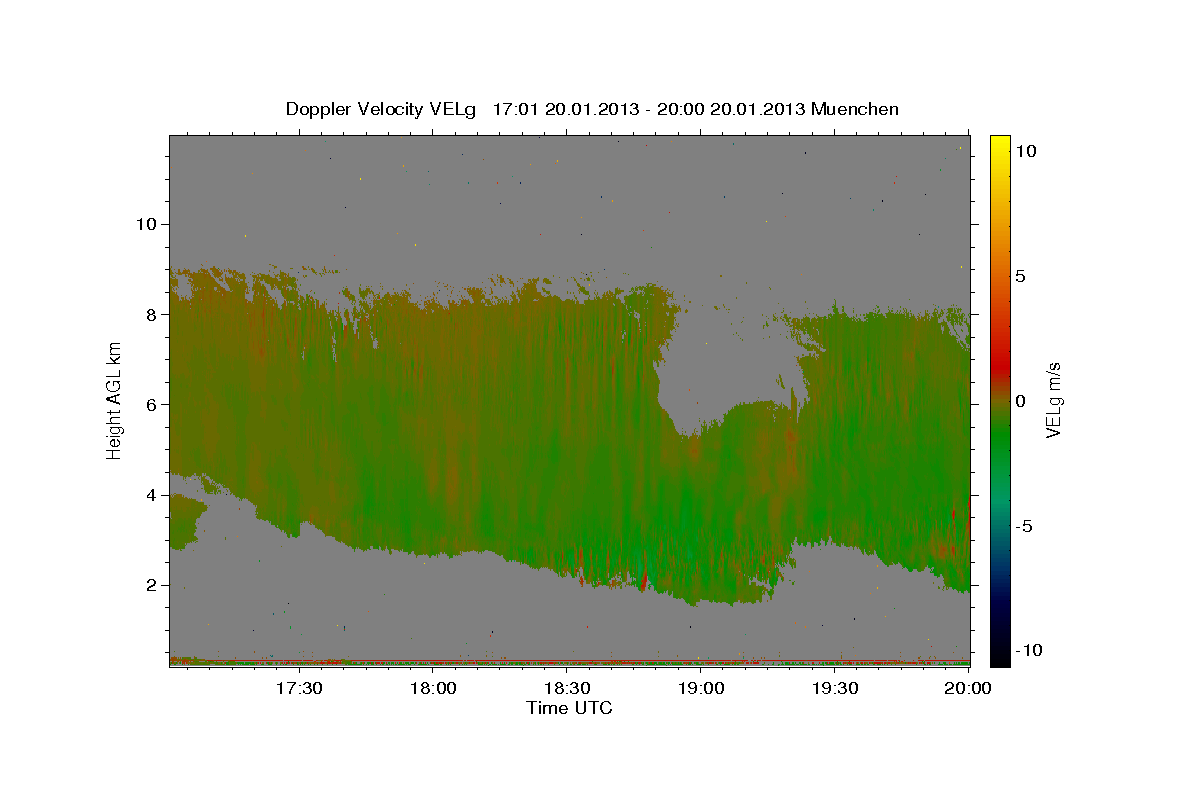Click the height tick label 10
The height and width of the screenshot is (800, 1200).
[x=145, y=223]
